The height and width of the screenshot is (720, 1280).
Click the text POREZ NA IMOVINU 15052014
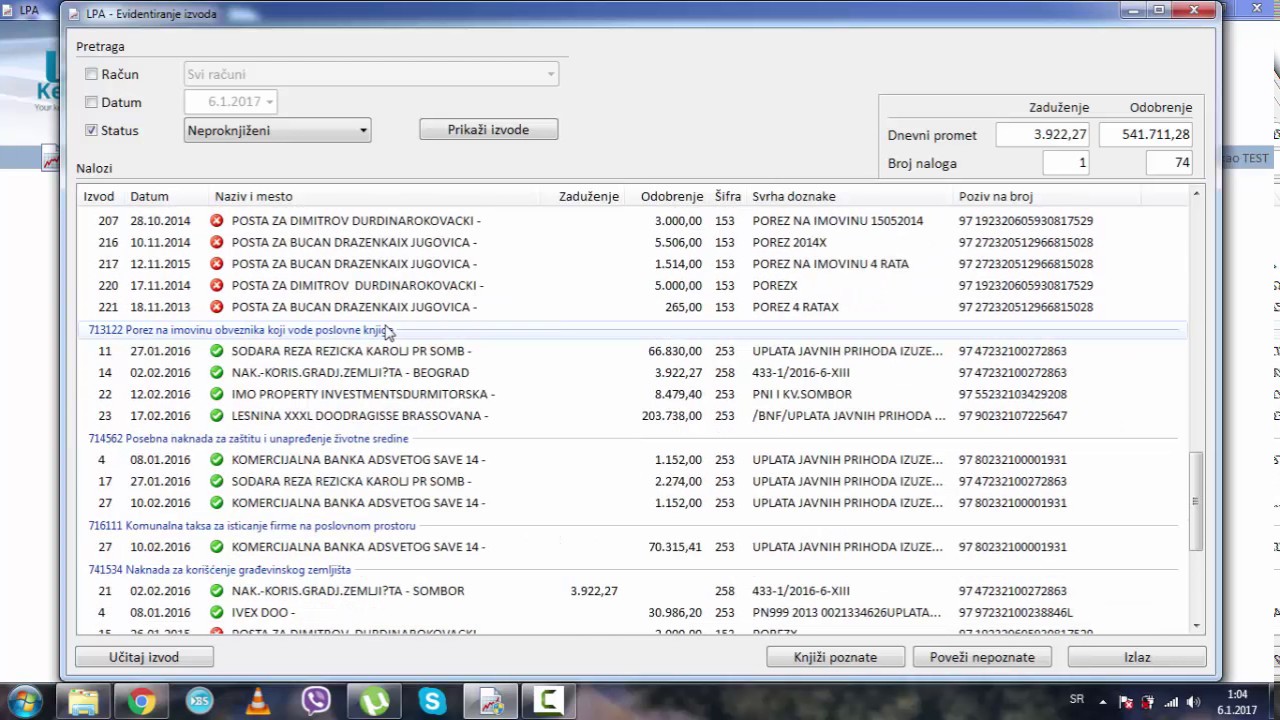click(x=838, y=221)
